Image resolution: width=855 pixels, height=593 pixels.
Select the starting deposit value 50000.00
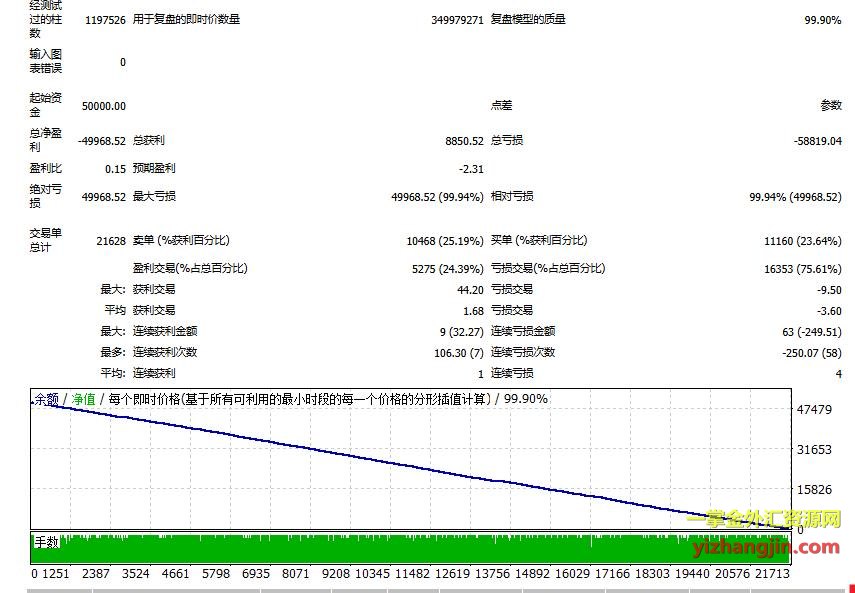(103, 106)
